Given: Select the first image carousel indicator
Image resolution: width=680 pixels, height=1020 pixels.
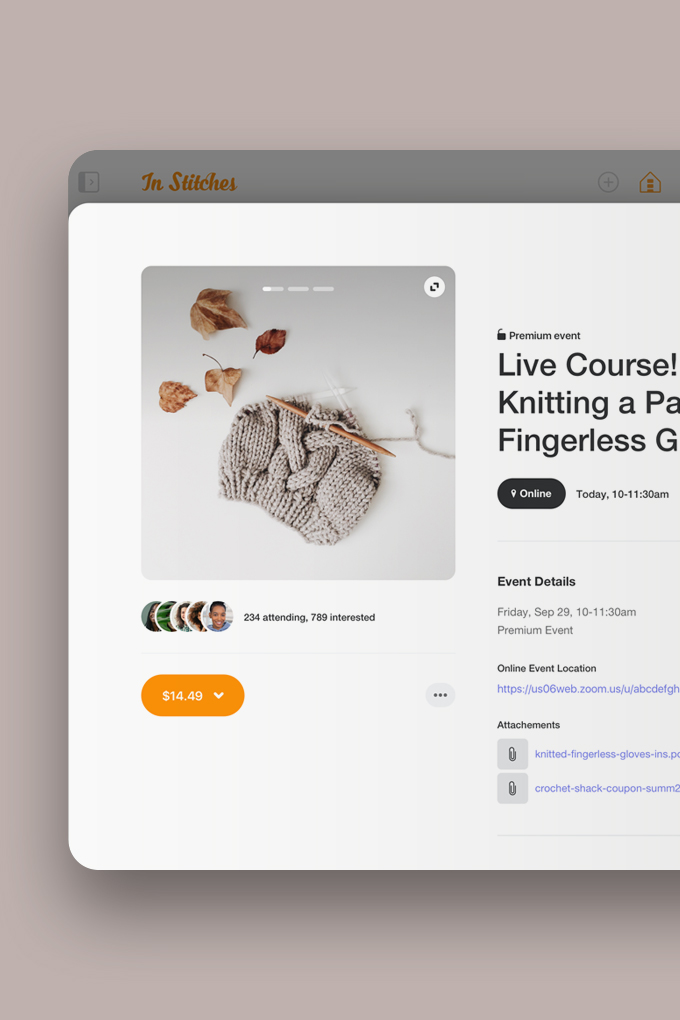Looking at the screenshot, I should pos(273,289).
